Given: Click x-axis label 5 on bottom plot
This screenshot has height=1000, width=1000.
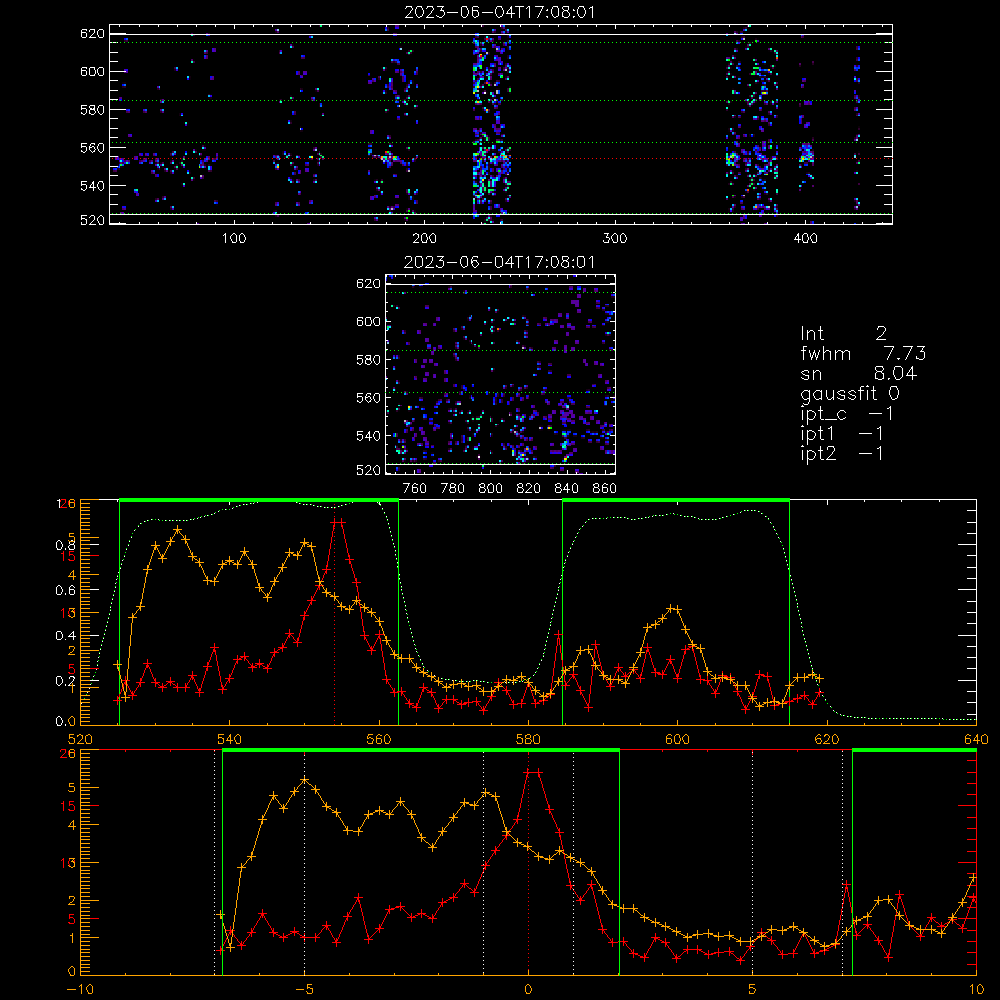Looking at the screenshot, I should (753, 990).
